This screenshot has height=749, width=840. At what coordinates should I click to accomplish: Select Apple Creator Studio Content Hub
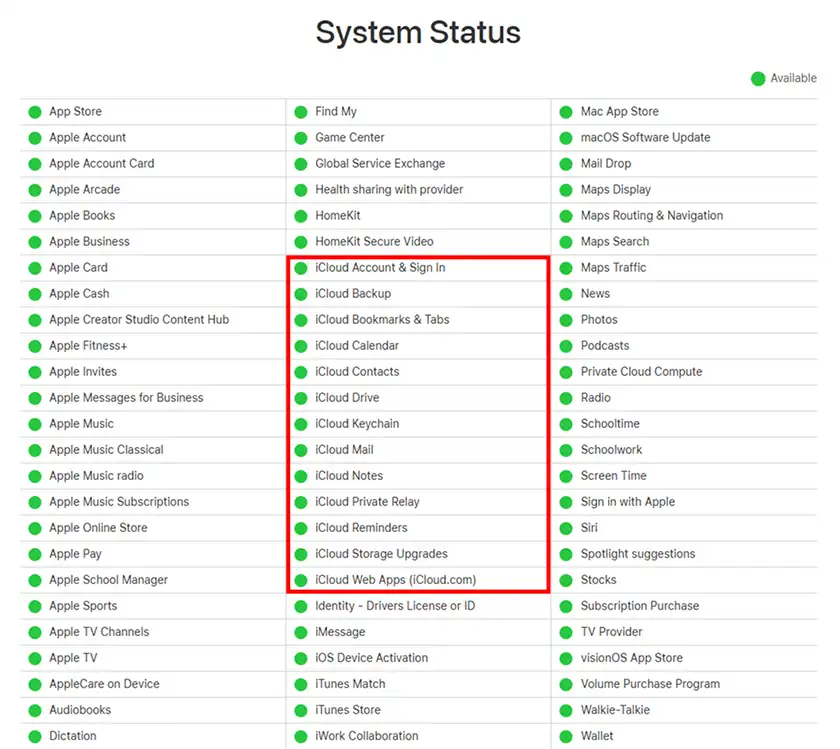coord(139,319)
